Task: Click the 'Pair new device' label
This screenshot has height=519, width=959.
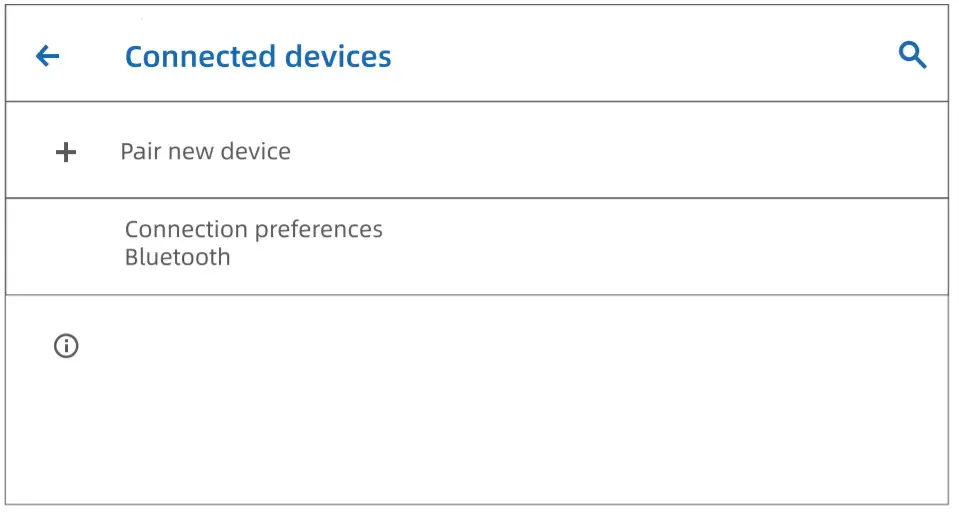Action: click(x=205, y=152)
